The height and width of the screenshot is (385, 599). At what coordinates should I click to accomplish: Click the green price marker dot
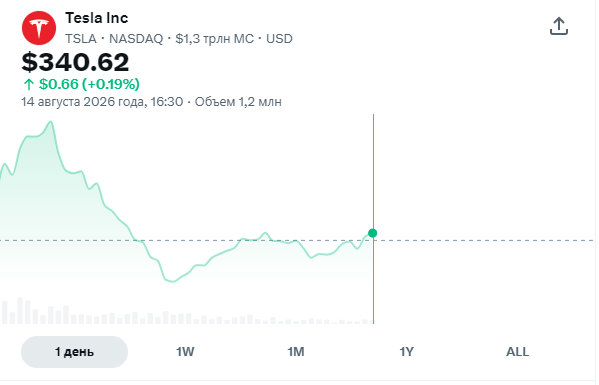pyautogui.click(x=375, y=234)
